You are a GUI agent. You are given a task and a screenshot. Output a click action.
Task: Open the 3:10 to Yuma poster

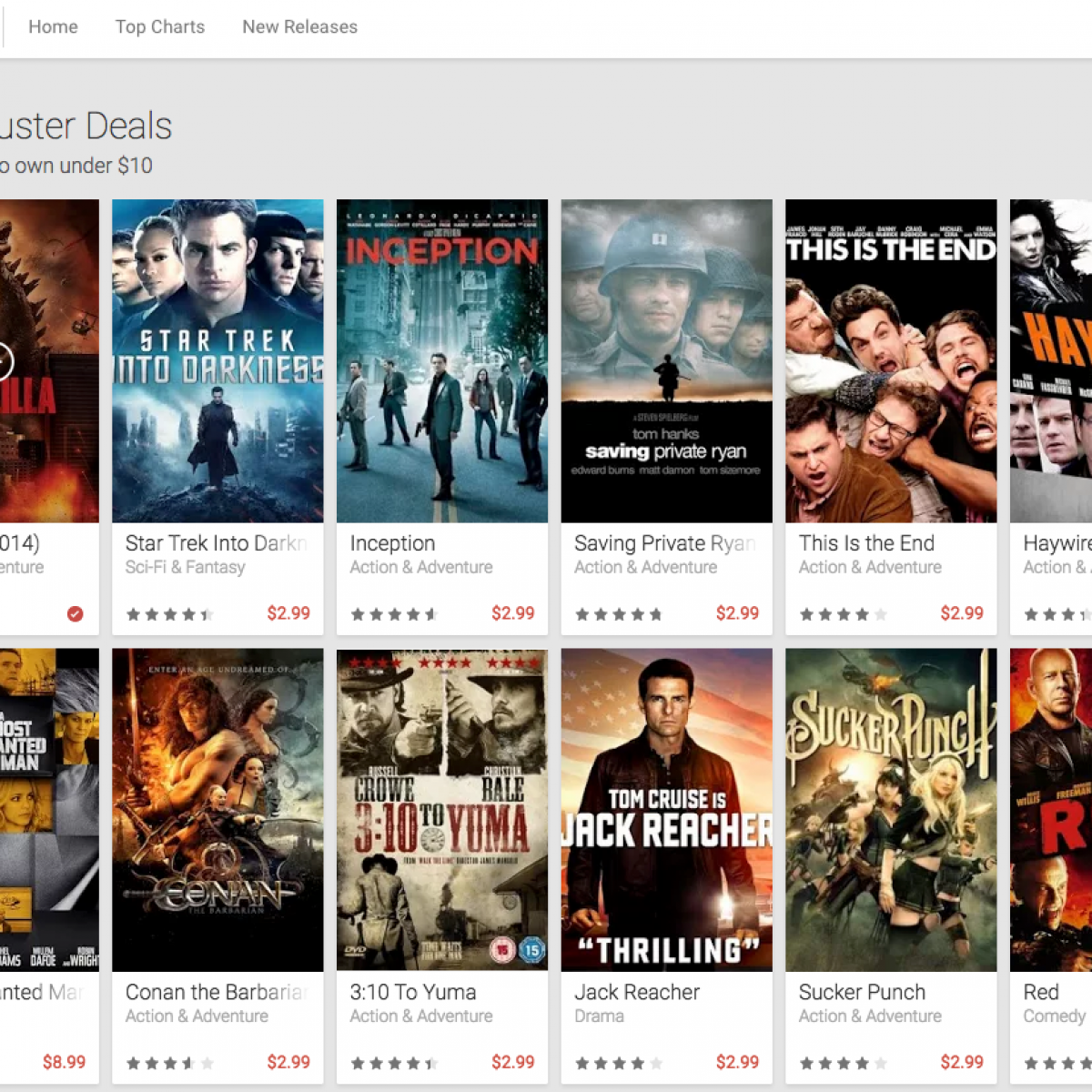click(x=442, y=810)
